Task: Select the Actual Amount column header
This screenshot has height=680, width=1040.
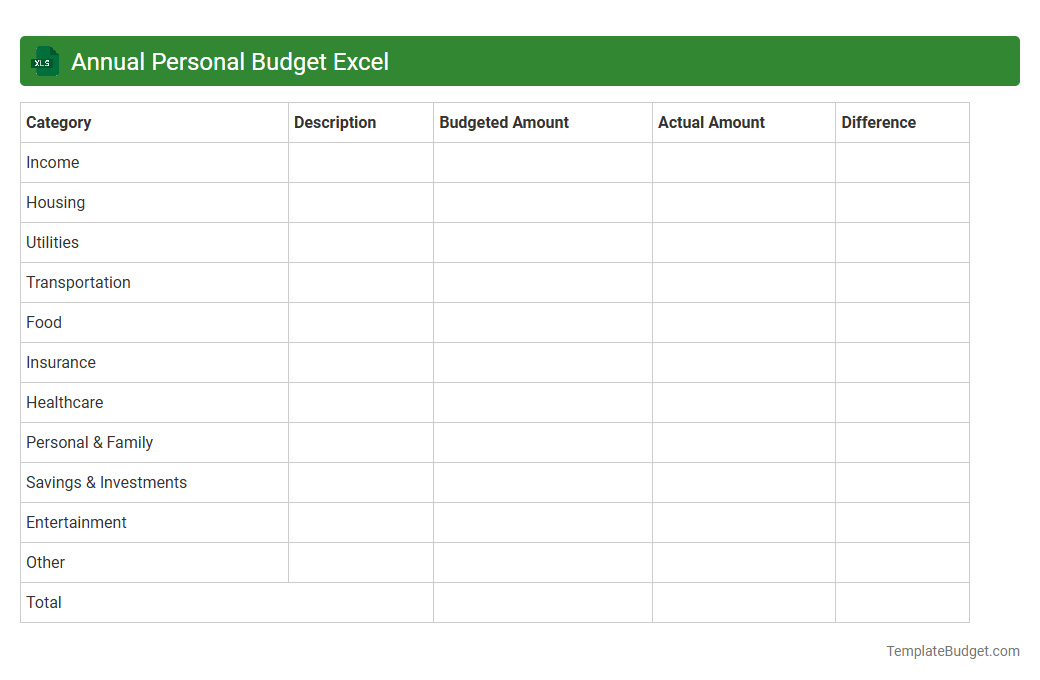Action: point(711,122)
